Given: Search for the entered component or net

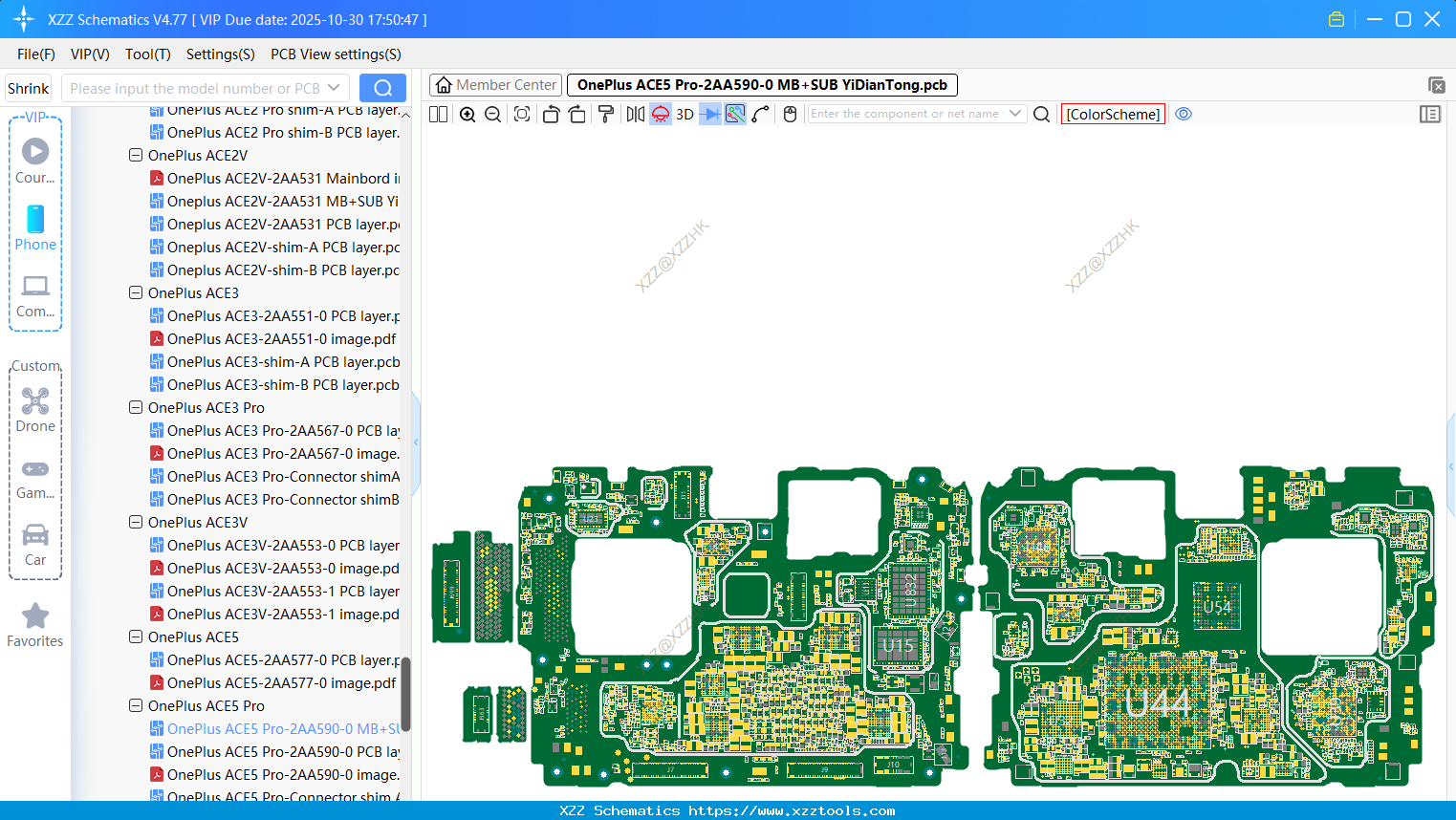Looking at the screenshot, I should (1042, 115).
